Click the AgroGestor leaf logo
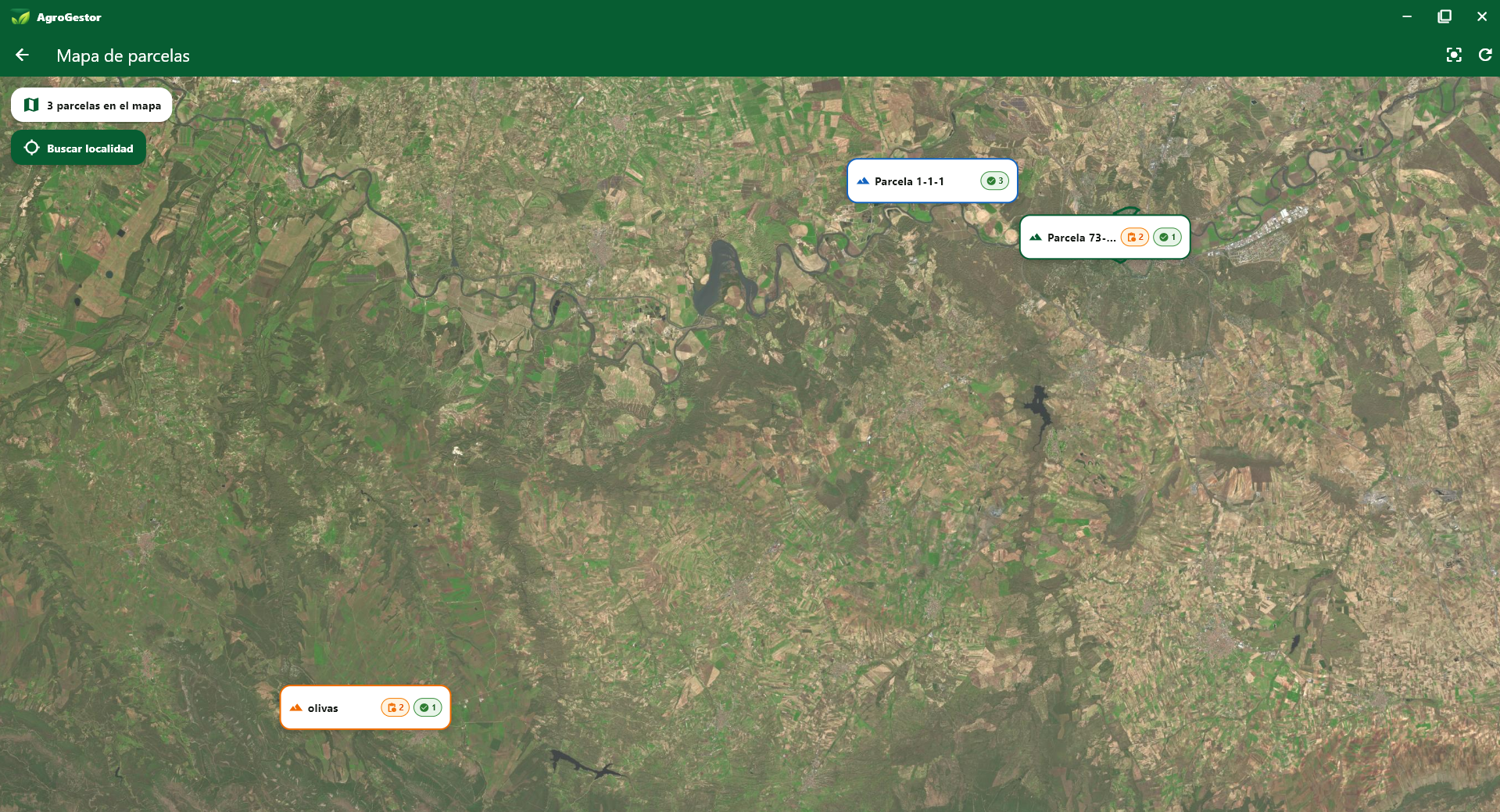 (x=20, y=17)
